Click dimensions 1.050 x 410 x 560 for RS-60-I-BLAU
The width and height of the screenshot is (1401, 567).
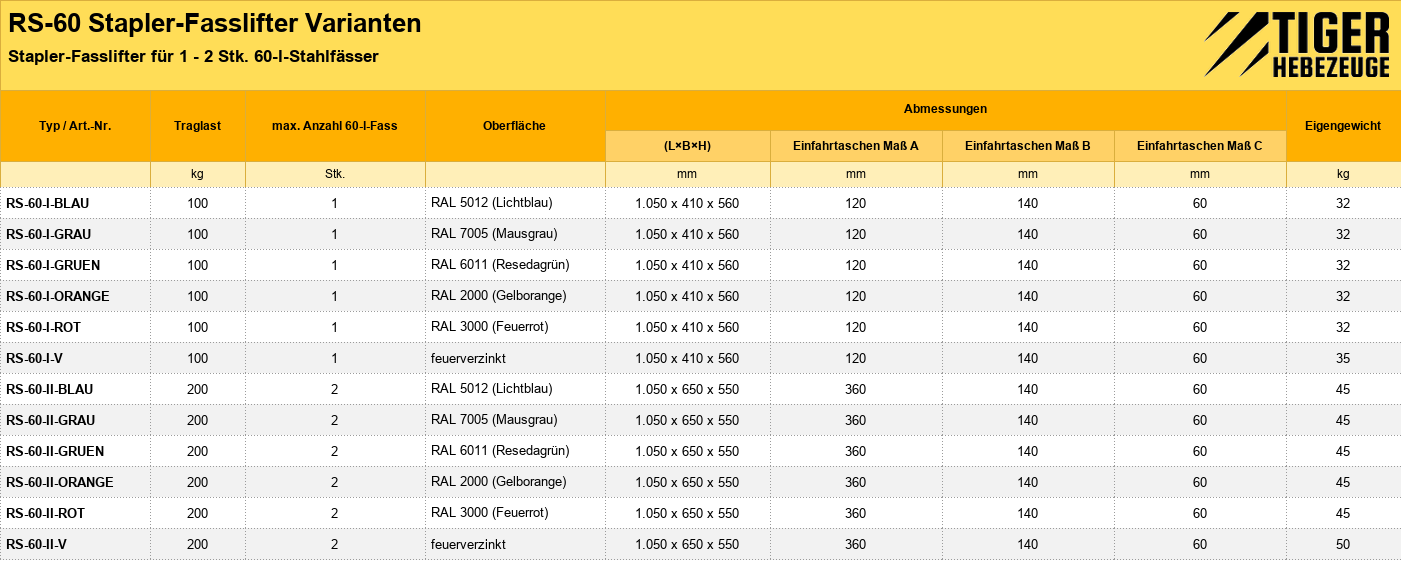pyautogui.click(x=687, y=203)
